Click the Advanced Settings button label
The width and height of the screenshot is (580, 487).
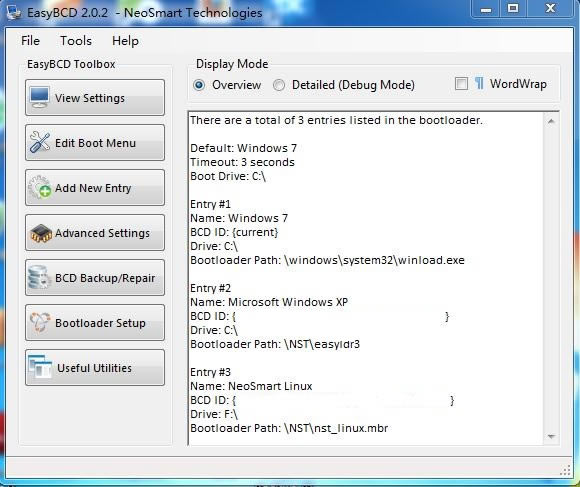[102, 233]
